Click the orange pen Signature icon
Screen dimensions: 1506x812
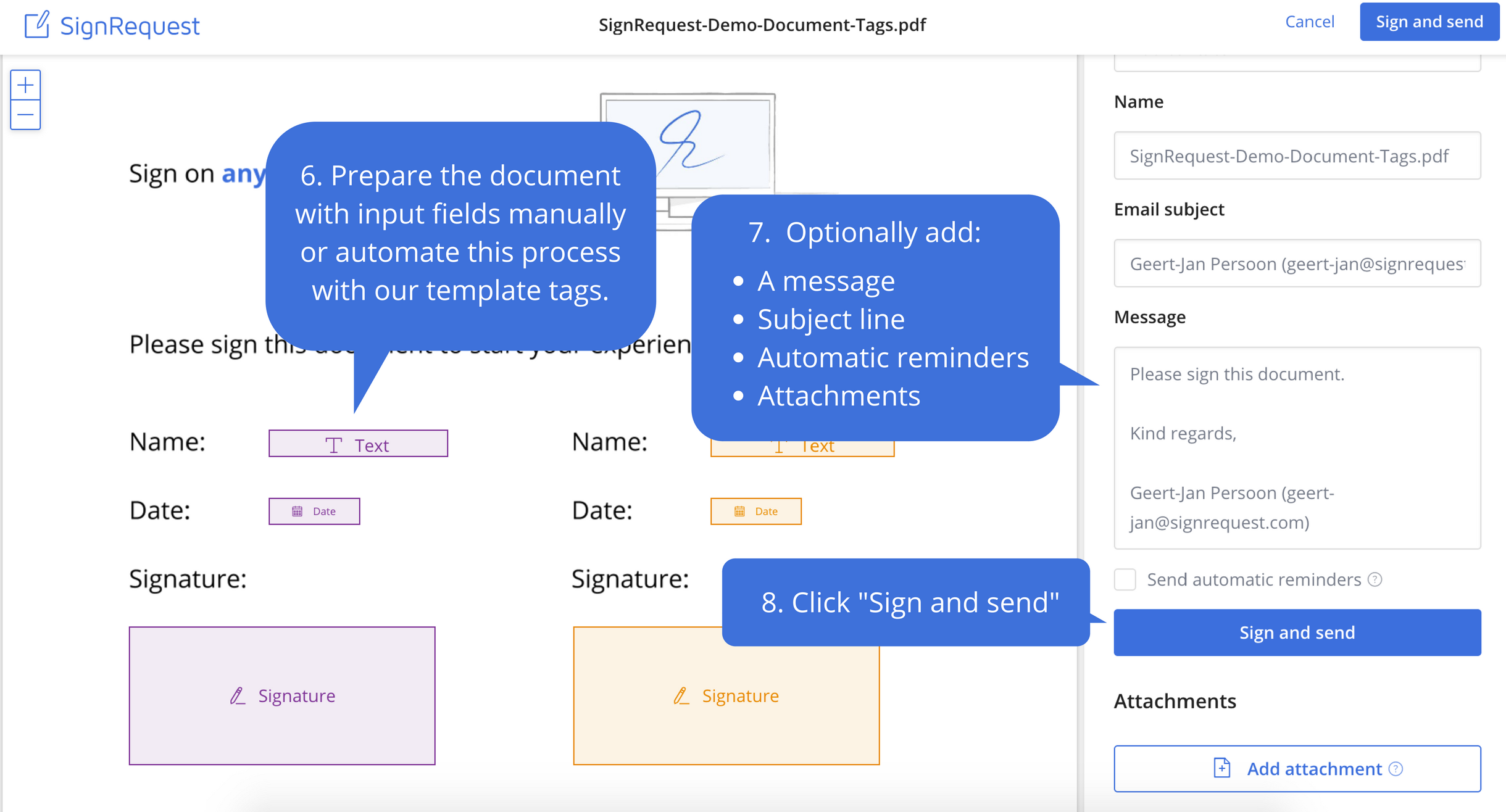click(681, 696)
